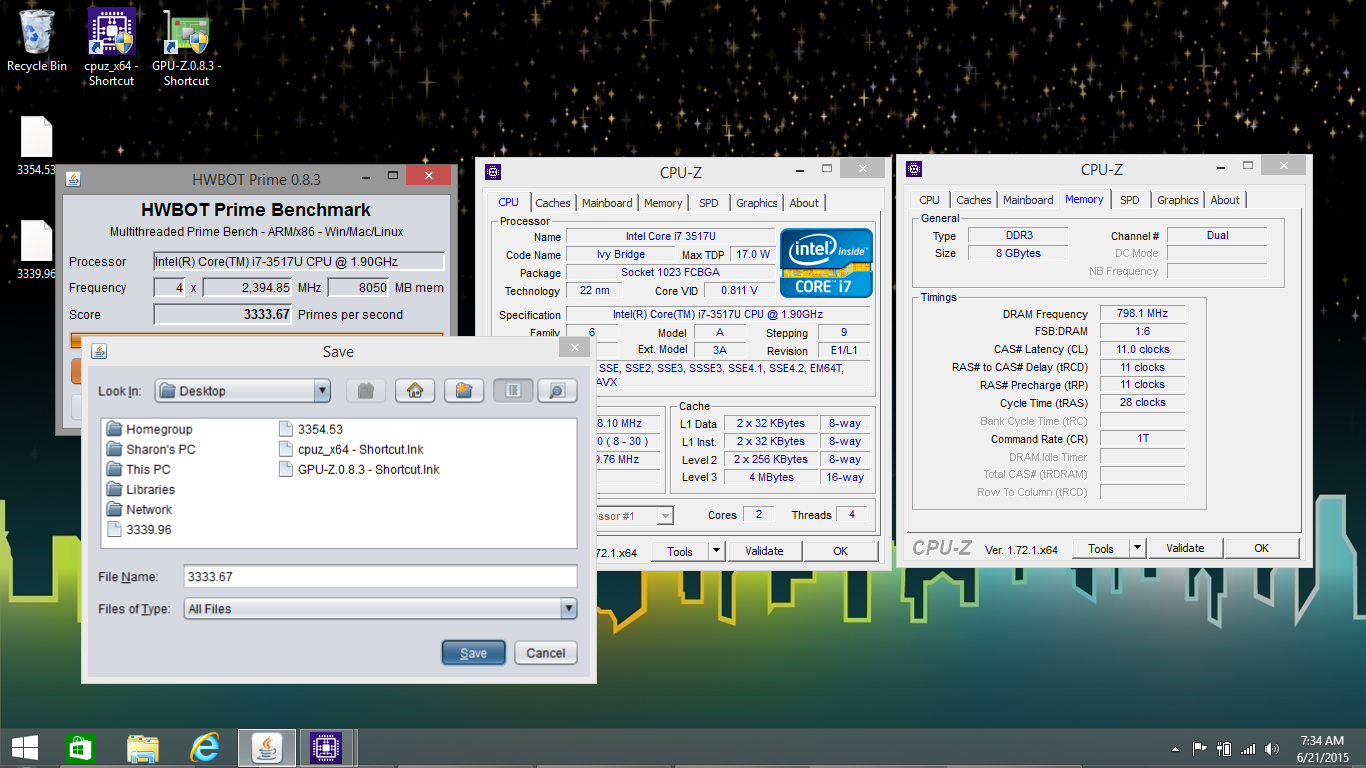1366x768 pixels.
Task: Click Validate in left CPU-Z window
Action: (764, 551)
